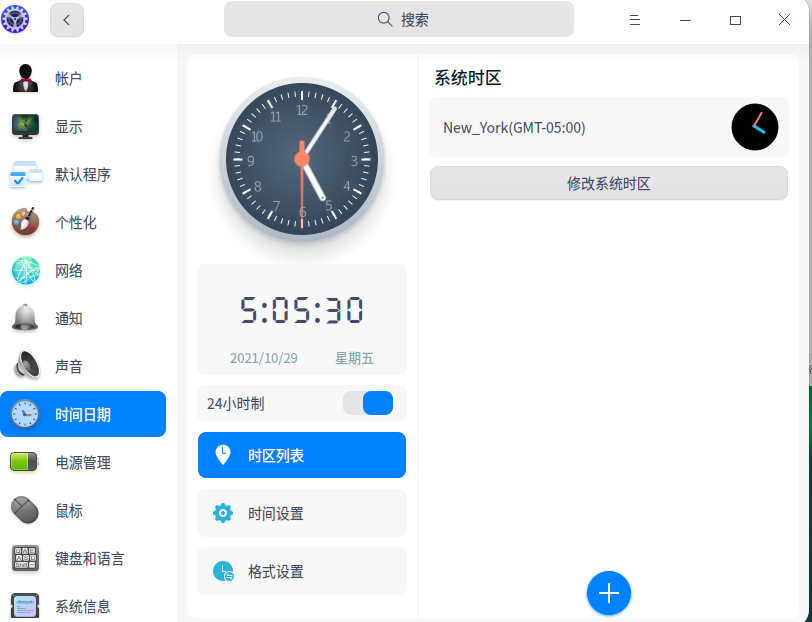
Task: Click the search (搜索) input field
Action: click(x=399, y=19)
